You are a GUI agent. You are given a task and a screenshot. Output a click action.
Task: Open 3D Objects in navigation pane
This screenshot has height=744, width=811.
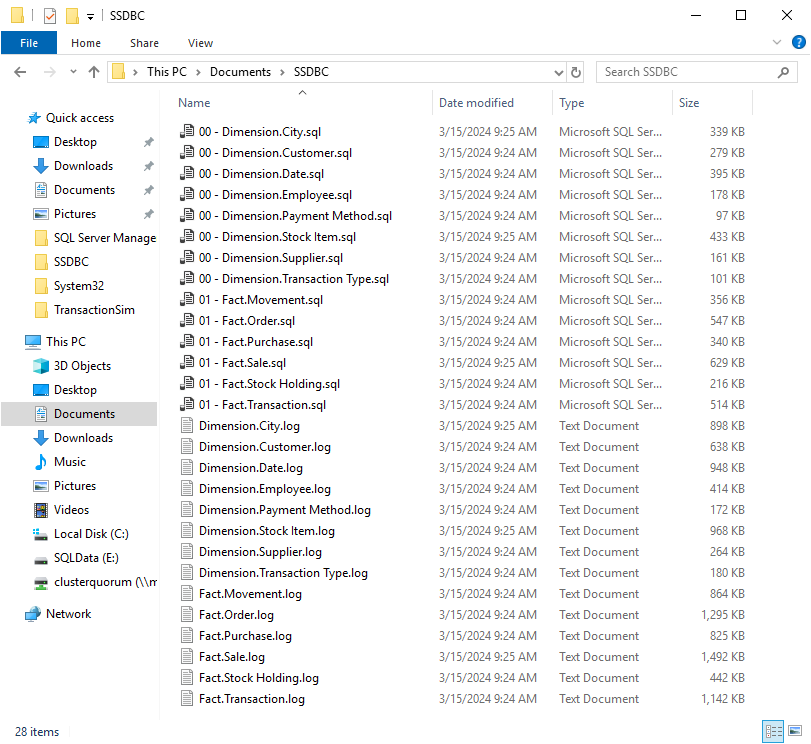(x=82, y=366)
